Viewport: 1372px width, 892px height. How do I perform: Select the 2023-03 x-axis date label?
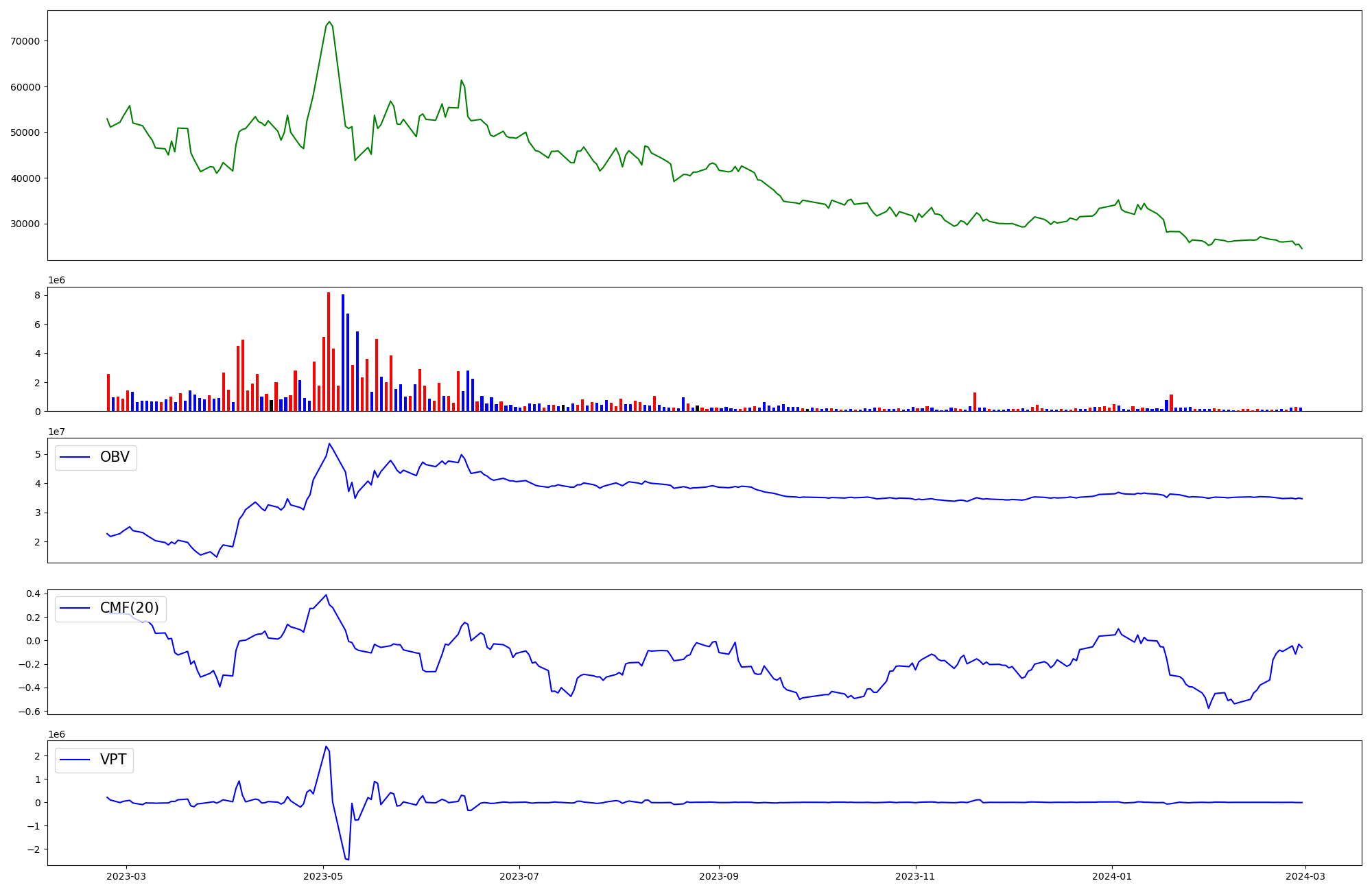click(x=126, y=876)
